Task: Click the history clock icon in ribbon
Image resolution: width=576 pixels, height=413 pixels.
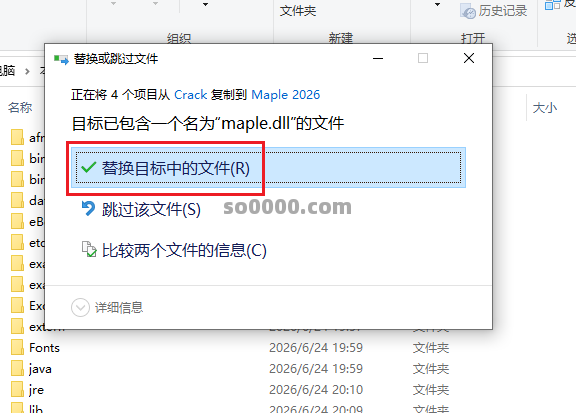Action: tap(468, 11)
